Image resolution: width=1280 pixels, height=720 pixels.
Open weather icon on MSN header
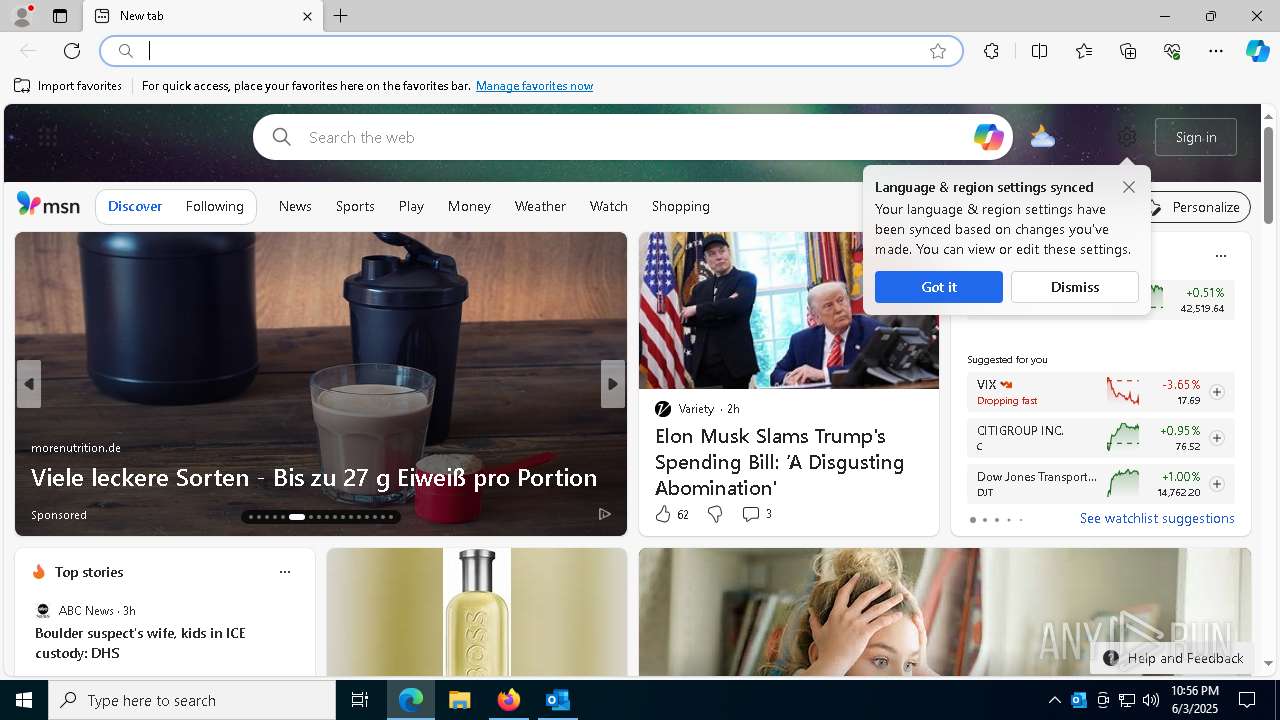click(1042, 137)
